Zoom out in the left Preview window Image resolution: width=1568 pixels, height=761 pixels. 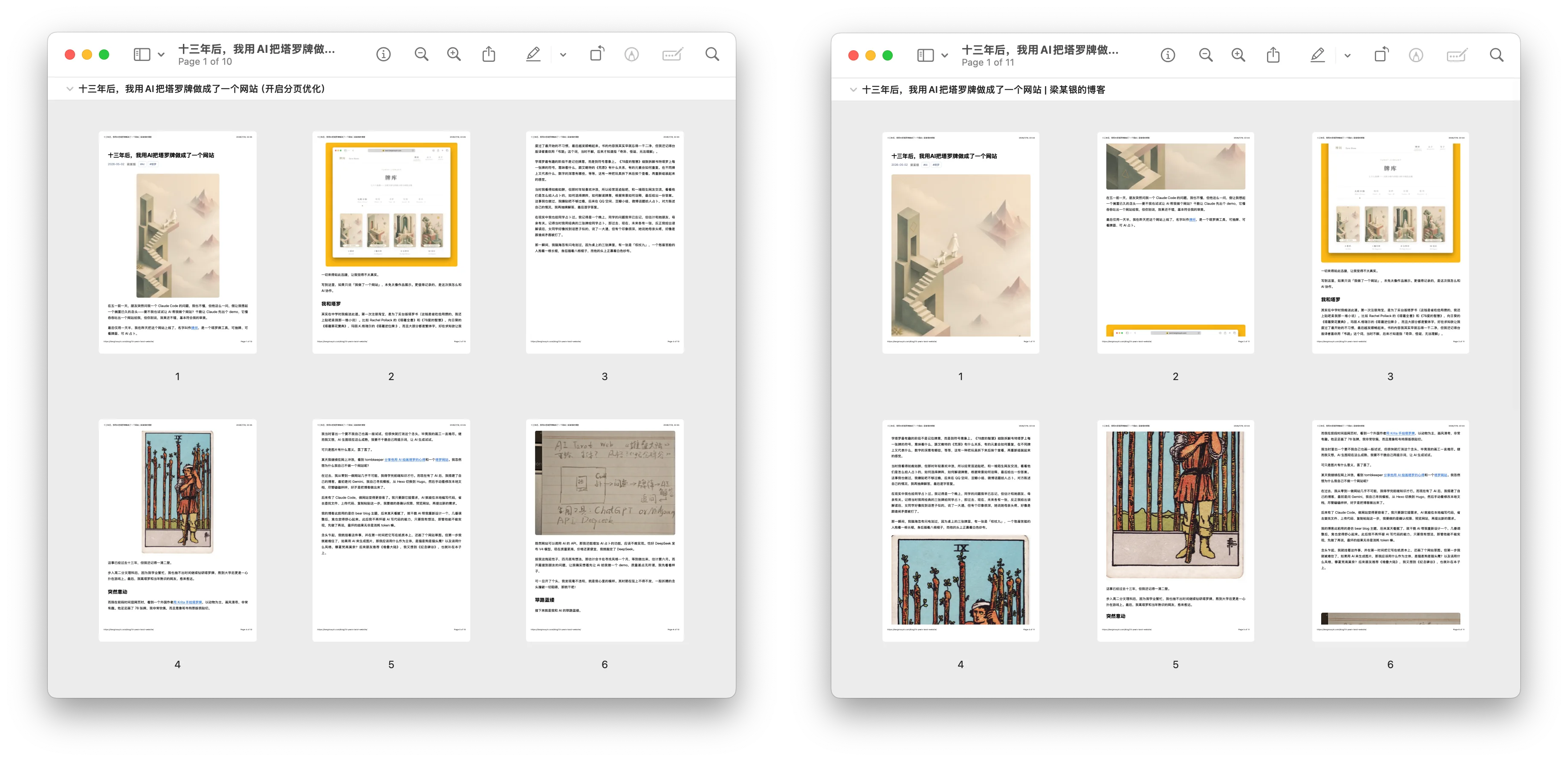coord(421,55)
